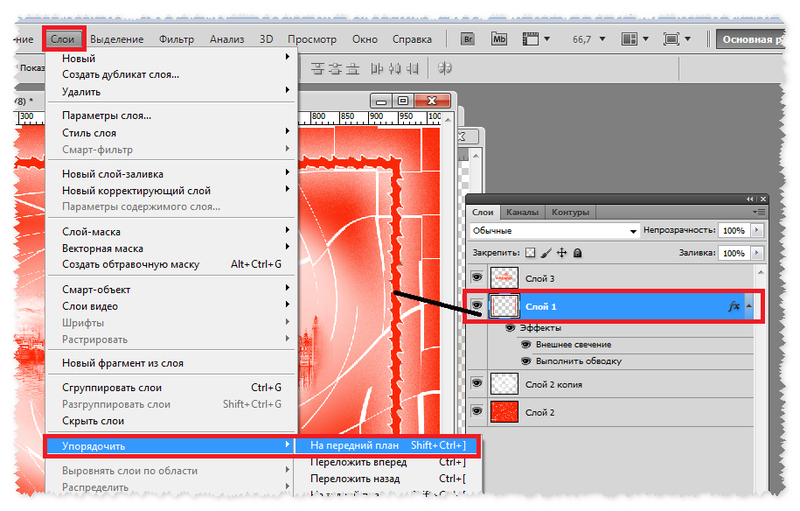Screen dimensions: 800x511
Task: Open Mini Bridge via the Mb icon
Action: pyautogui.click(x=498, y=39)
